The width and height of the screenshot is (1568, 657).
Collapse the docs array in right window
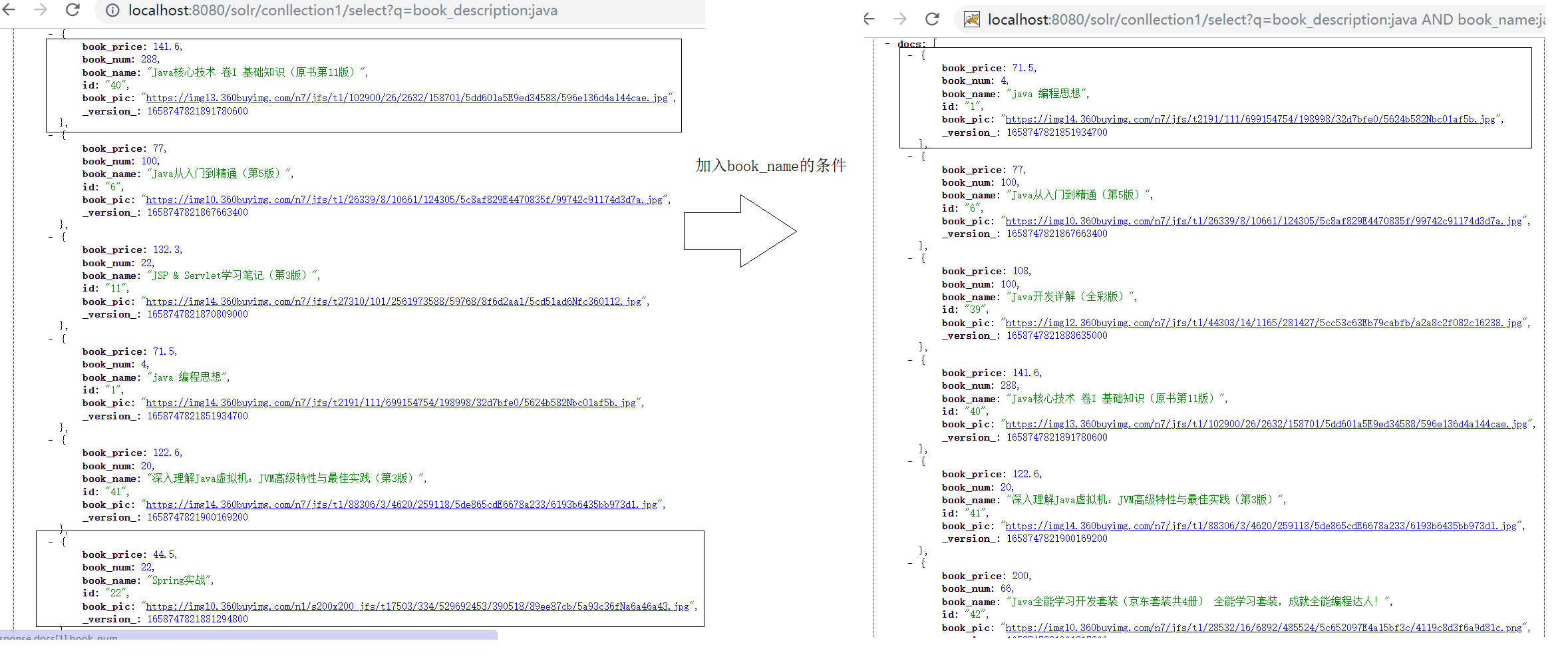[x=887, y=44]
